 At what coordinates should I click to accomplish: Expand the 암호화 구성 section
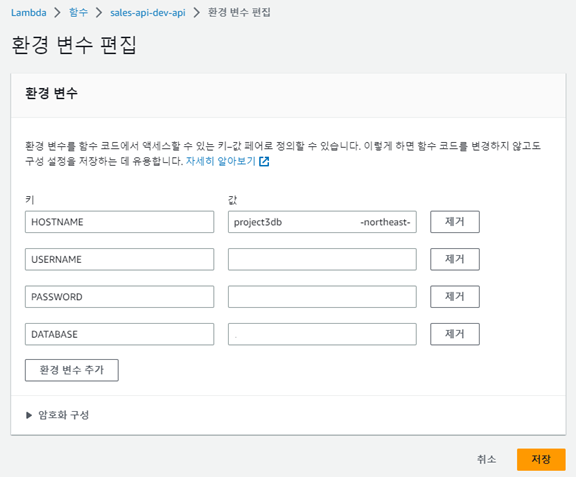[58, 415]
